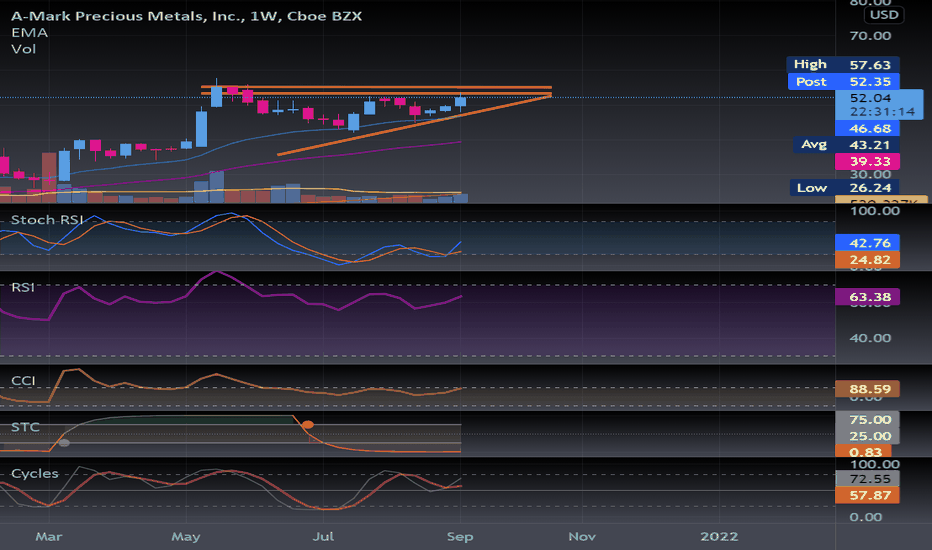Viewport: 932px width, 550px height.
Task: Click the Stoch RSI 24.82 value
Action: (x=867, y=260)
